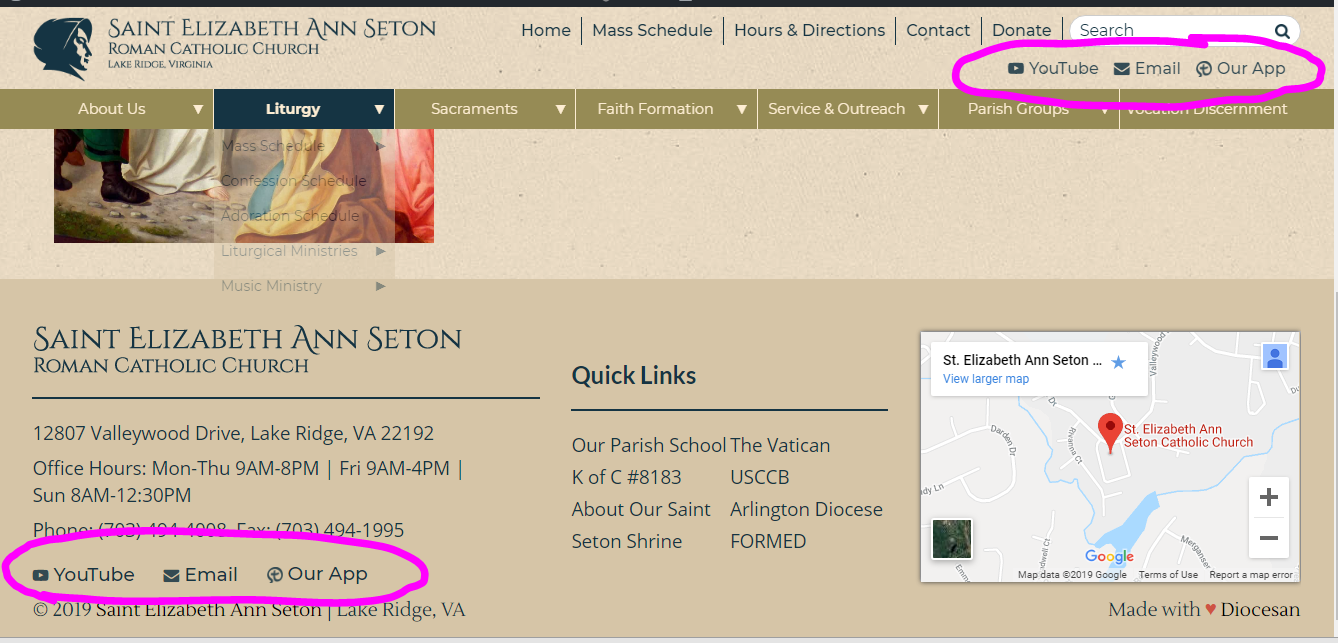Expand the Sacraments menu arrow
The width and height of the screenshot is (1338, 643).
tap(560, 110)
